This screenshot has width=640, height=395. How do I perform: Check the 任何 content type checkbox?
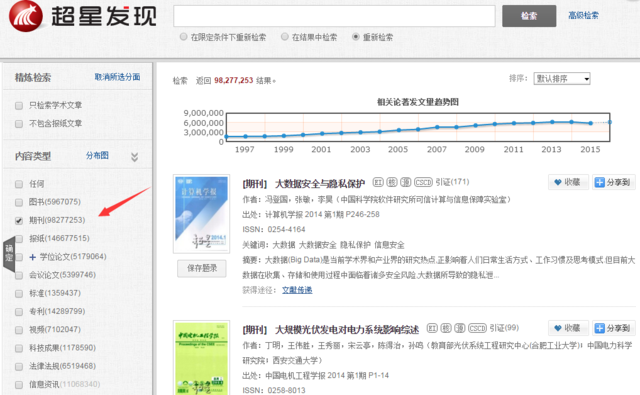pos(19,184)
